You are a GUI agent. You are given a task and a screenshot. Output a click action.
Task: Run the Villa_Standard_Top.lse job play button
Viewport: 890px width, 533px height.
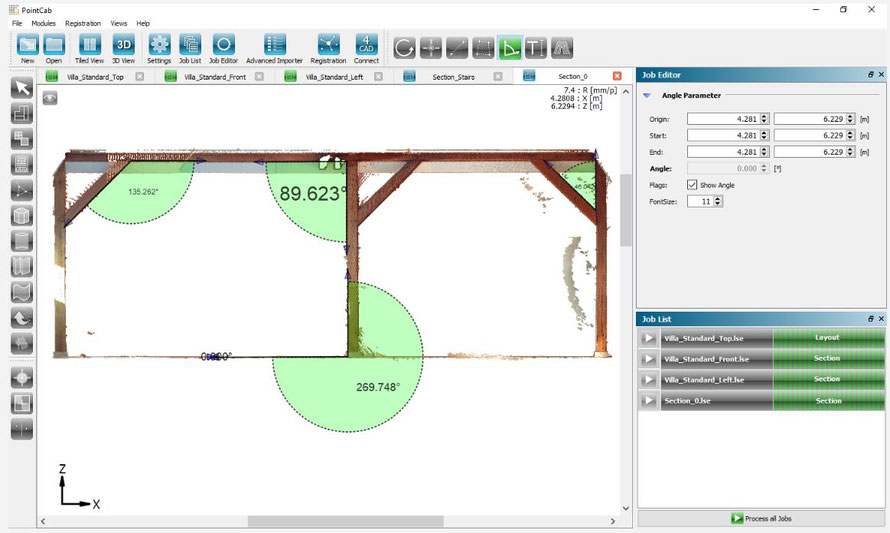pyautogui.click(x=648, y=338)
